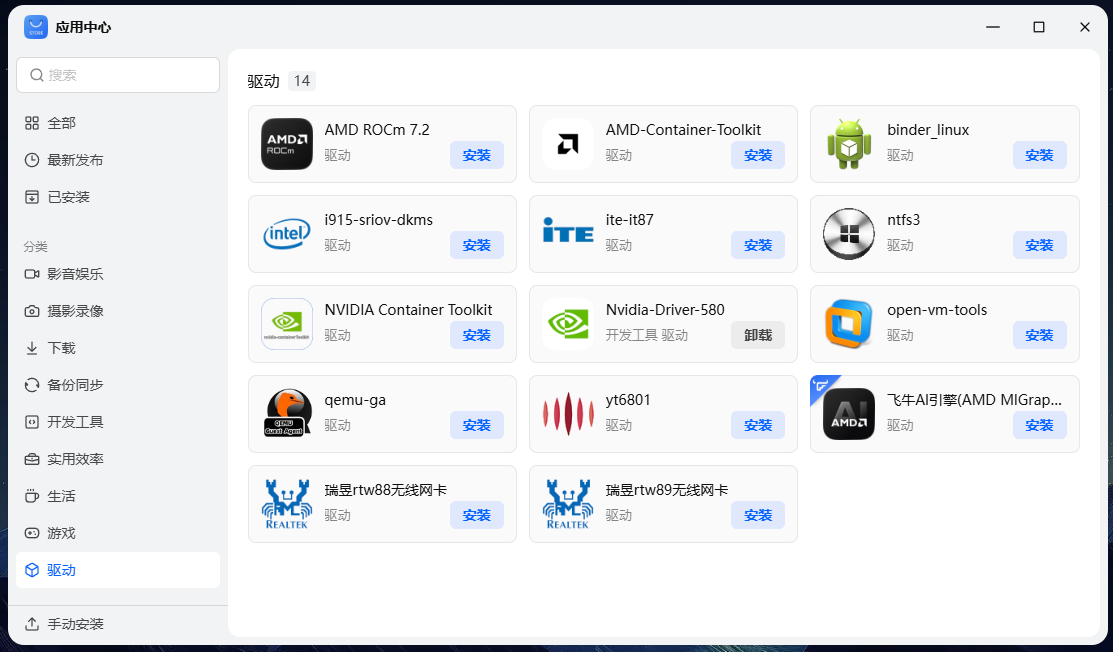Install qemu-ga
Image resolution: width=1113 pixels, height=652 pixels.
(x=477, y=426)
